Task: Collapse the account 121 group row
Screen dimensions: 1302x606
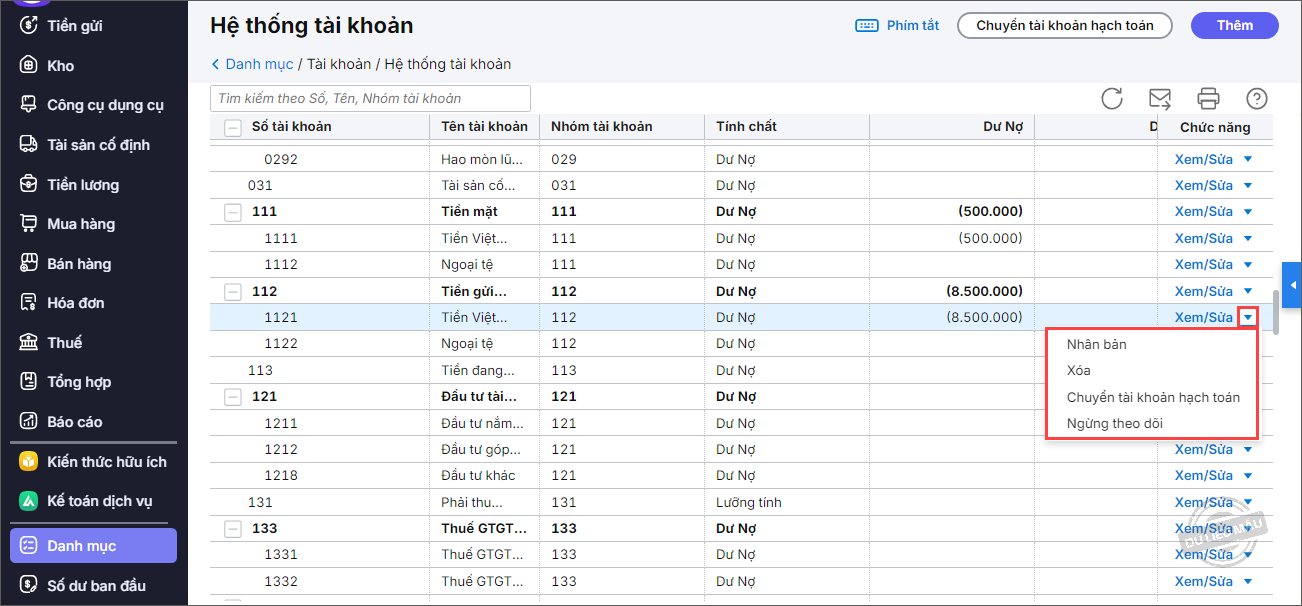Action: 232,397
